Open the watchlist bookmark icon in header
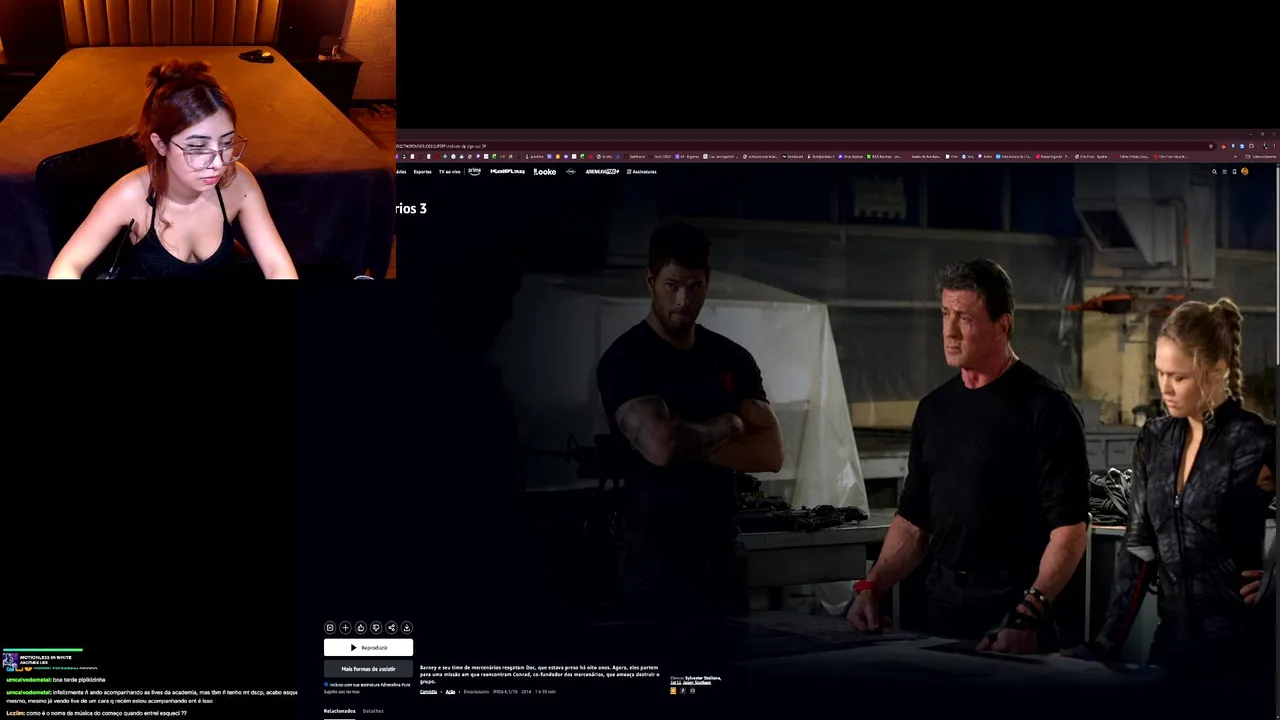This screenshot has height=720, width=1280. (x=1234, y=172)
